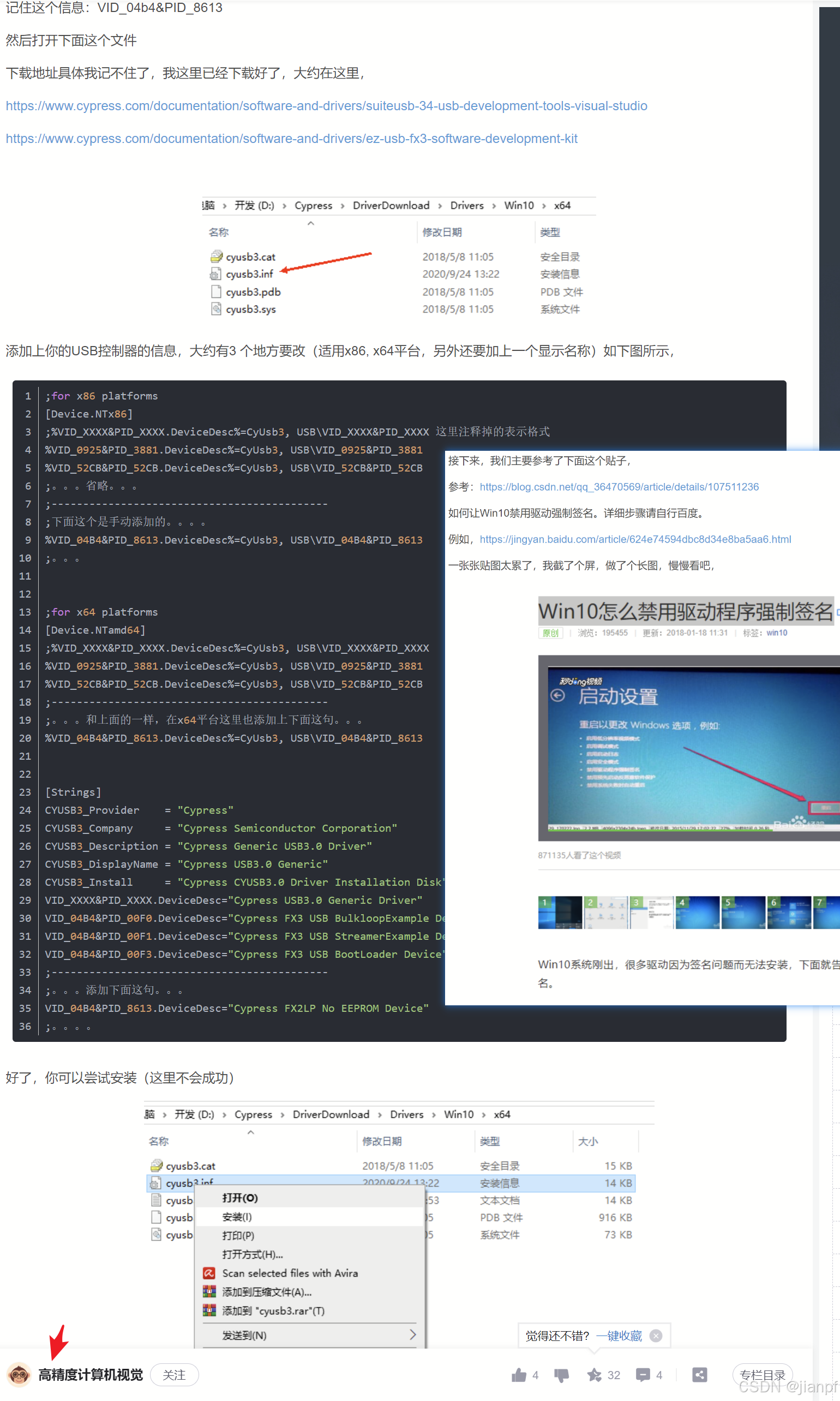
Task: Click the Win10怎么禁用驱动程序强制签名 title
Action: coord(686,612)
